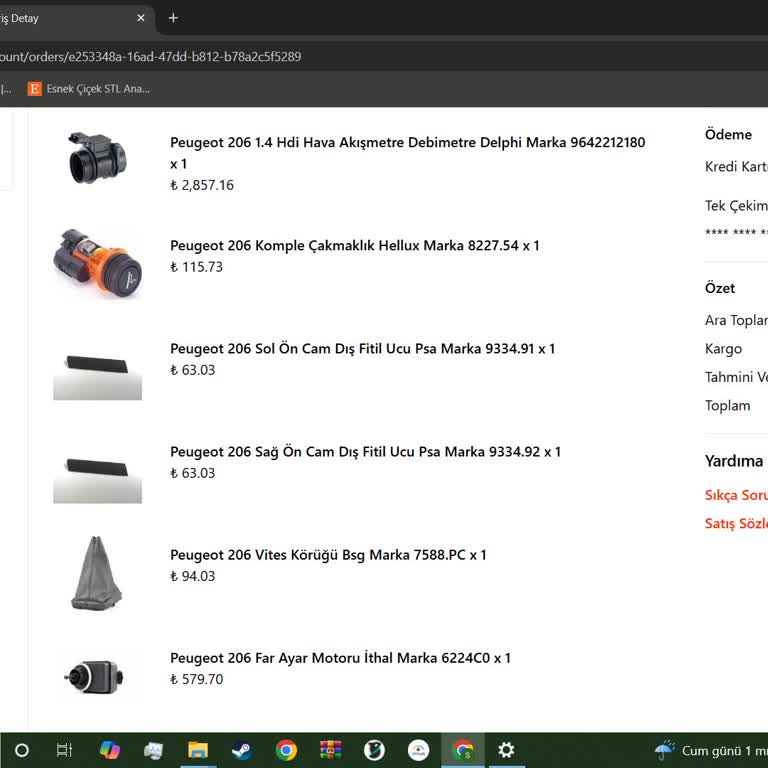This screenshot has height=768, width=768.
Task: Click the browser address bar URL
Action: point(150,57)
